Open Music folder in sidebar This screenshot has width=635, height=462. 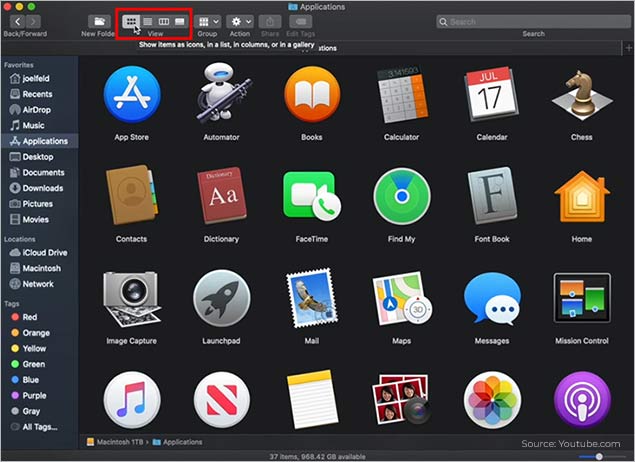(x=40, y=125)
